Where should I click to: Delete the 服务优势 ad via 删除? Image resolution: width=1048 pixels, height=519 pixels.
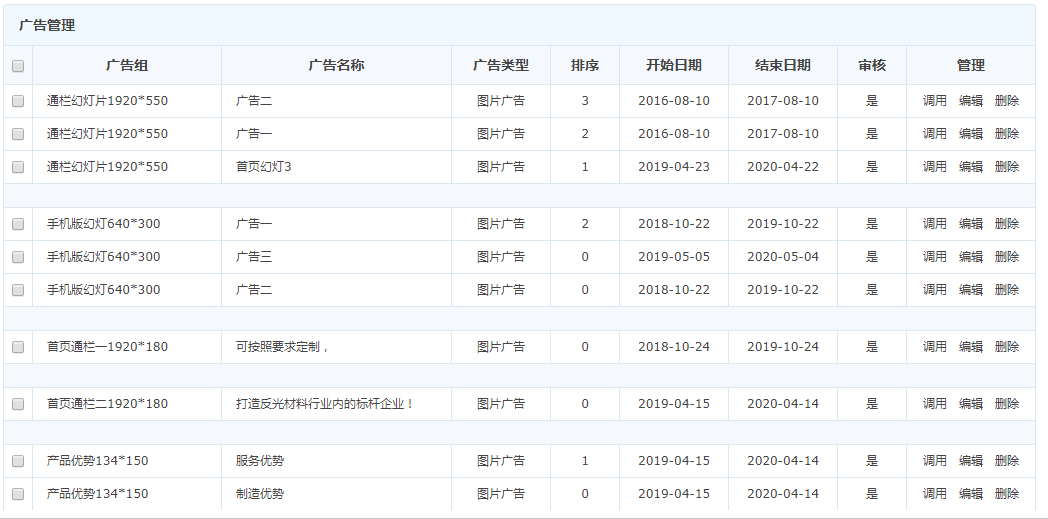(1006, 461)
